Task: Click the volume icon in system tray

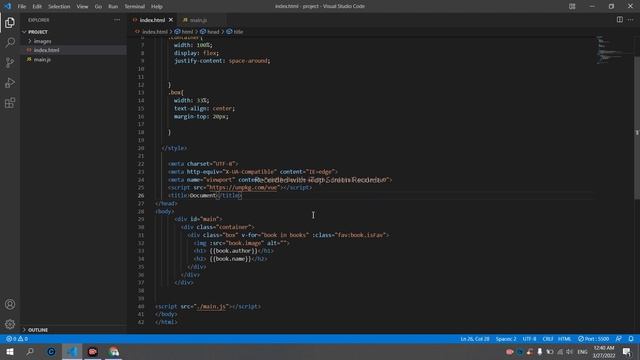Action: pyautogui.click(x=570, y=351)
